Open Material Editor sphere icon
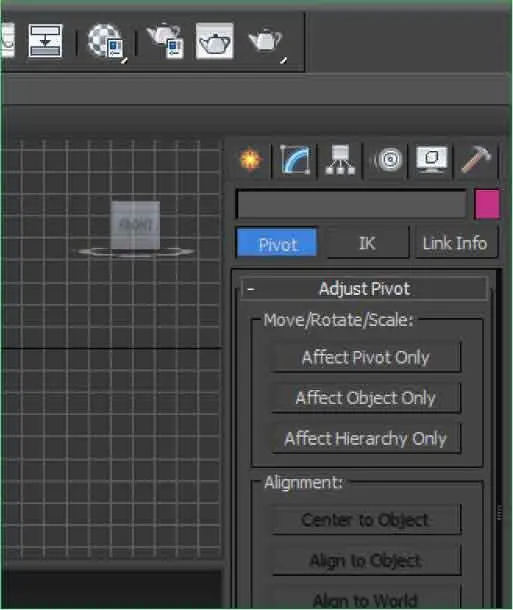The image size is (513, 610). (106, 41)
